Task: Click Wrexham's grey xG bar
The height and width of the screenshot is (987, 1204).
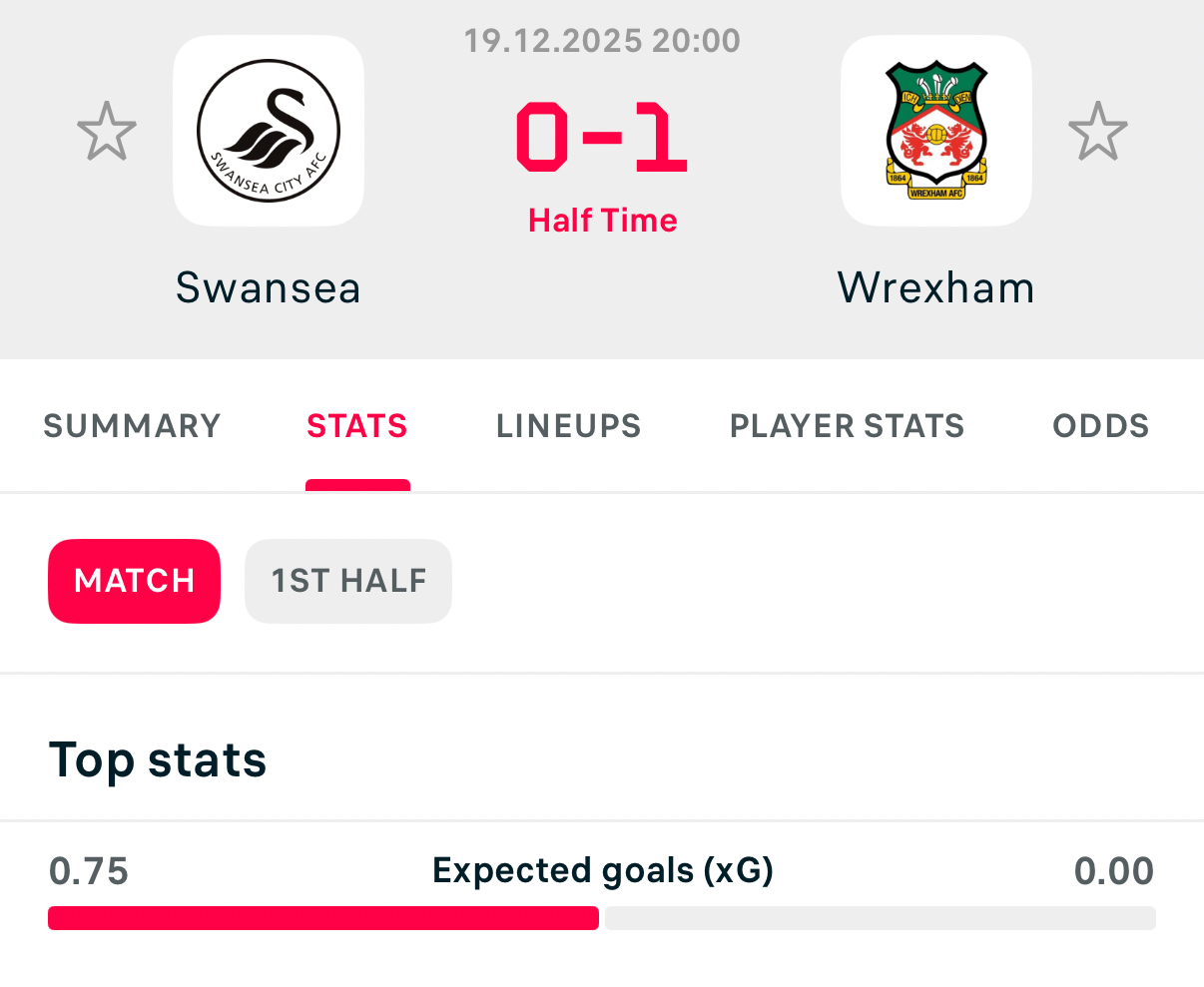Action: pos(880,918)
